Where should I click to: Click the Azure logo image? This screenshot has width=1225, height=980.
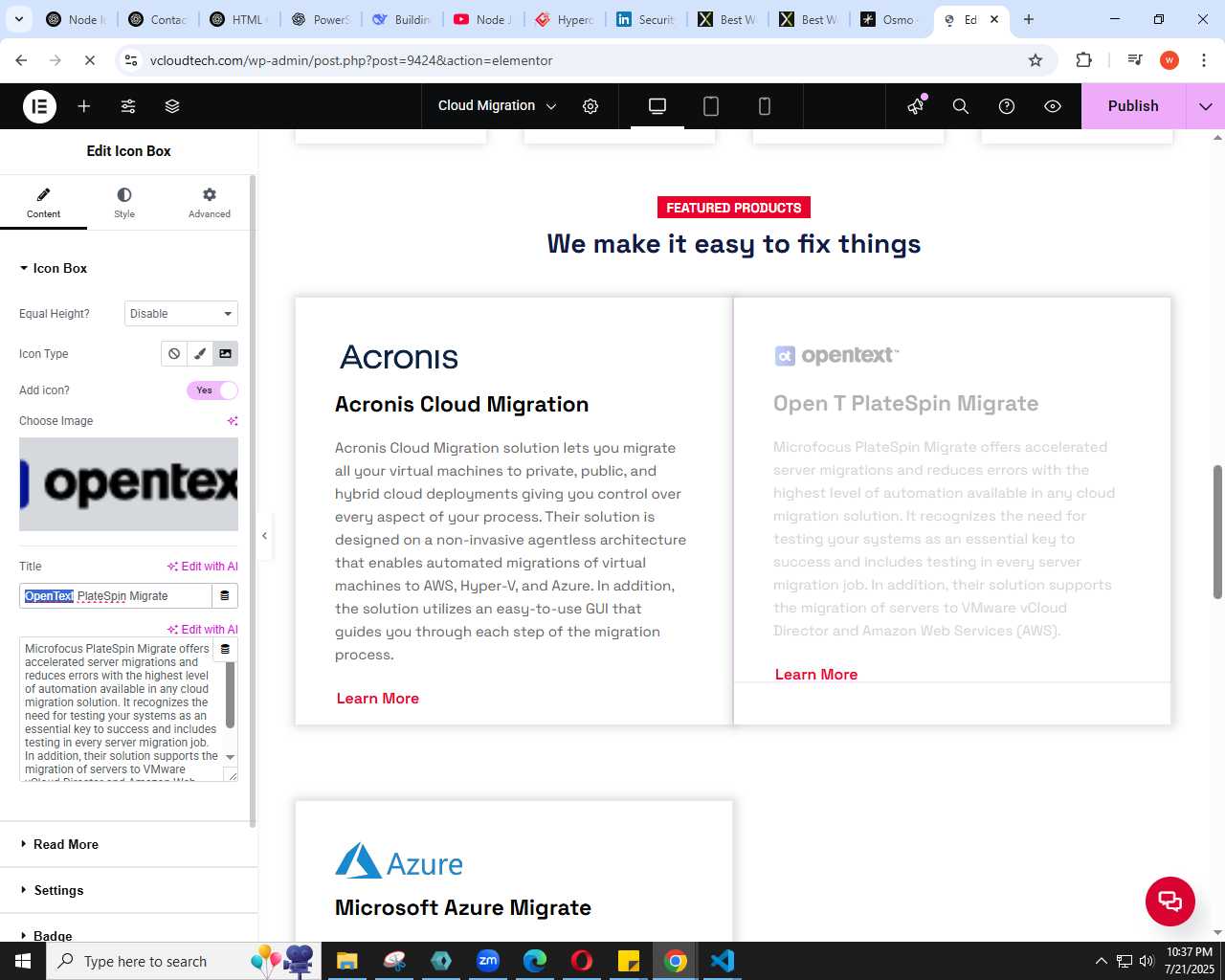[399, 861]
